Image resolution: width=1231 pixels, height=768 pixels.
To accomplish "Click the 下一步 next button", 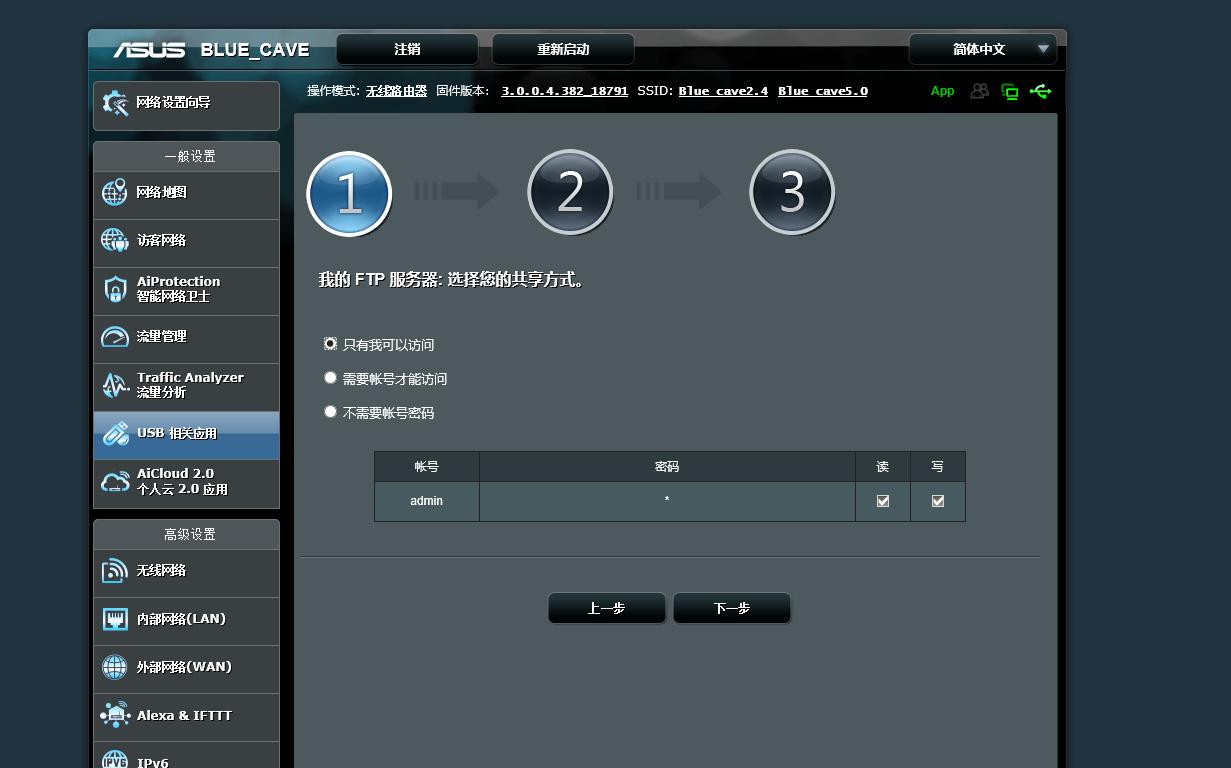I will (x=732, y=608).
